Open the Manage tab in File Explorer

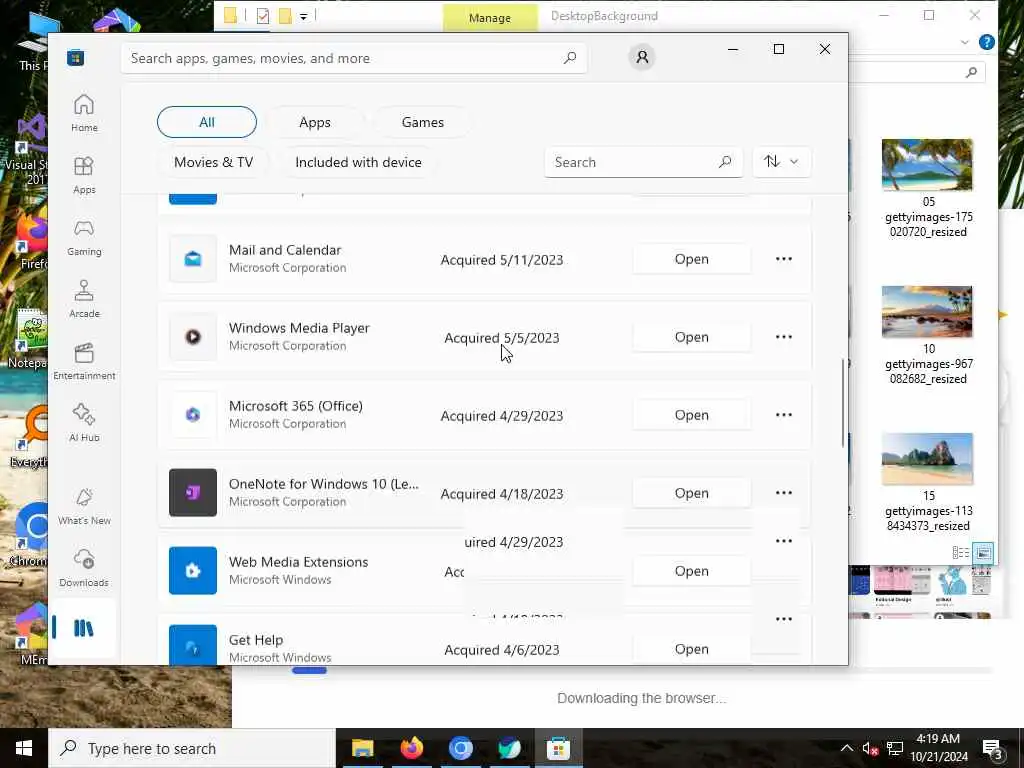pyautogui.click(x=490, y=18)
